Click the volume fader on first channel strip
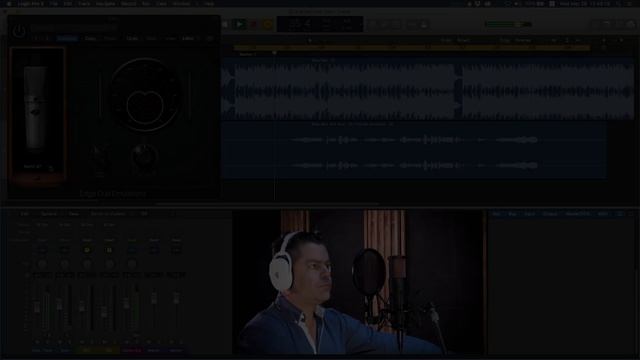Screen dimensions: 640x360 click(37, 307)
